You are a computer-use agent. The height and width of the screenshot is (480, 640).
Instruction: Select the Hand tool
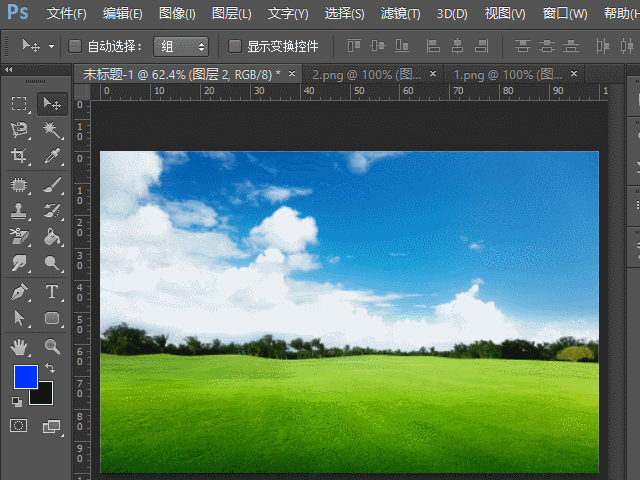(x=19, y=347)
